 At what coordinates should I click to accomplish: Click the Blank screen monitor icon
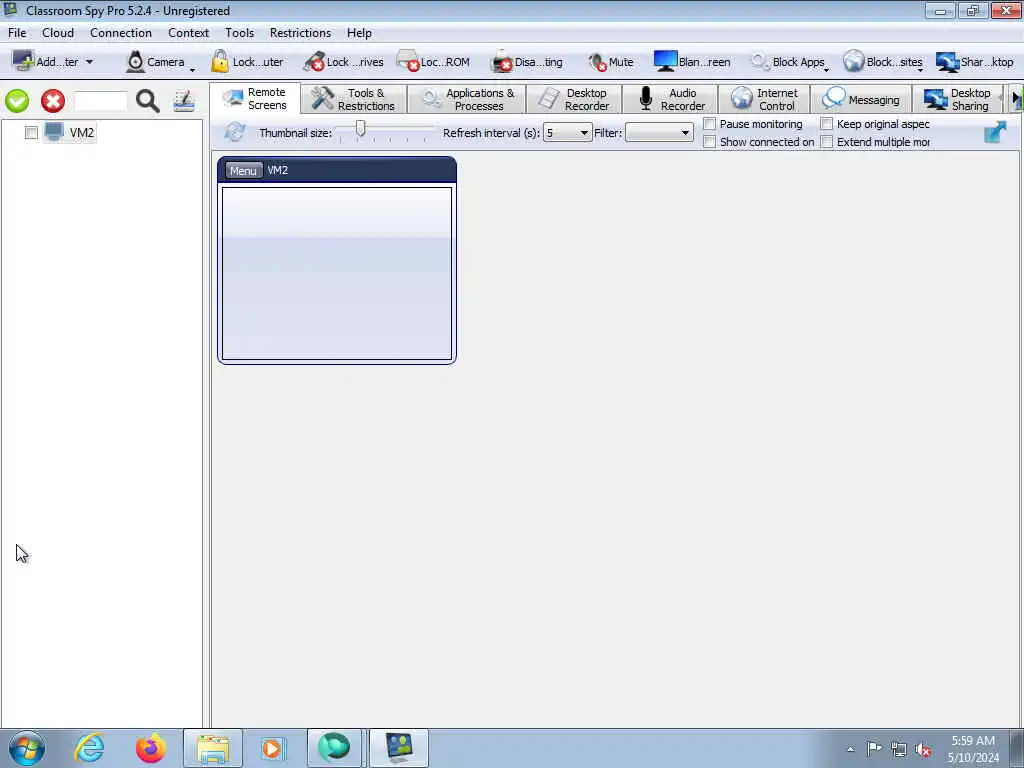click(665, 61)
